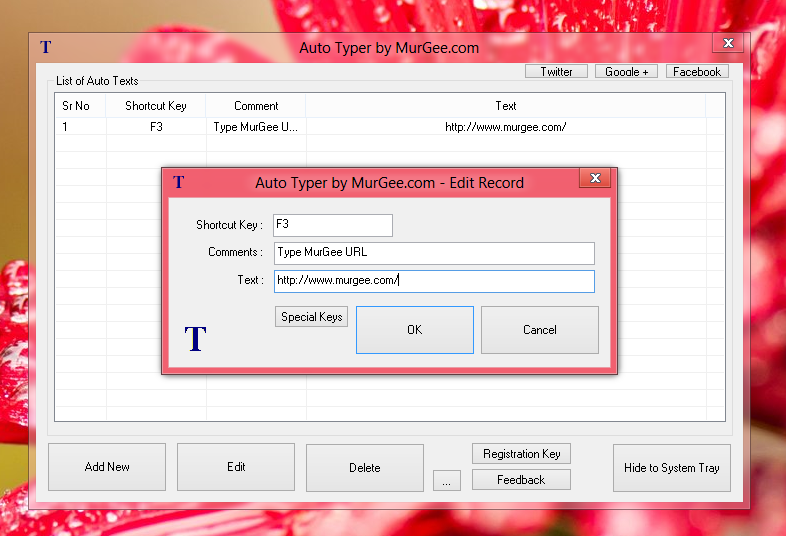Click the T icon in main window title bar
Image resolution: width=786 pixels, height=536 pixels.
[x=46, y=47]
